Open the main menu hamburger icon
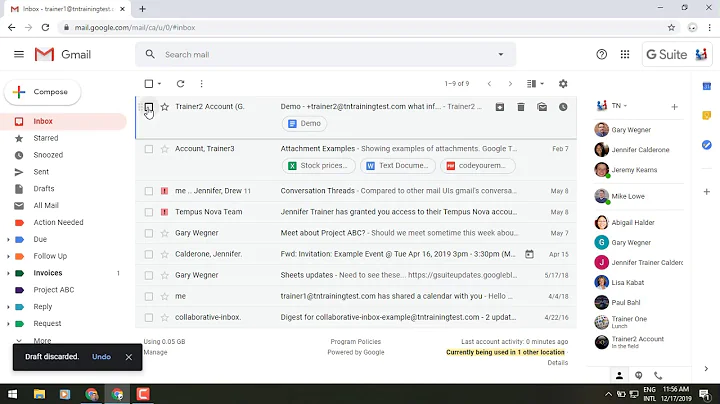The height and width of the screenshot is (404, 720). coord(19,55)
